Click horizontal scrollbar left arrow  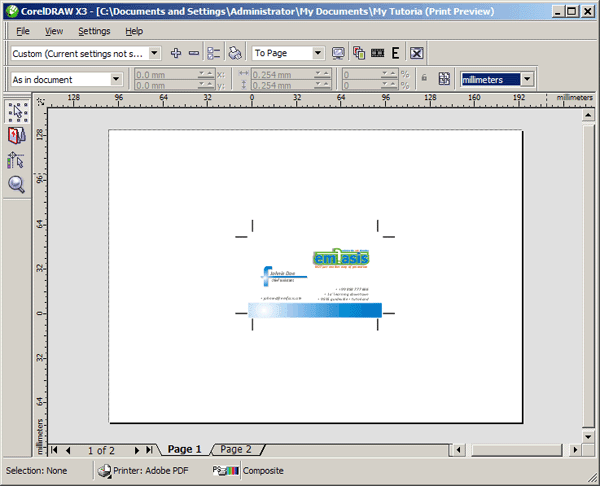pos(458,450)
